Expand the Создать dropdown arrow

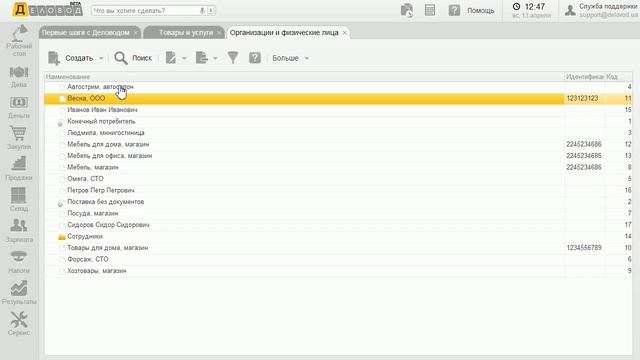(x=101, y=58)
